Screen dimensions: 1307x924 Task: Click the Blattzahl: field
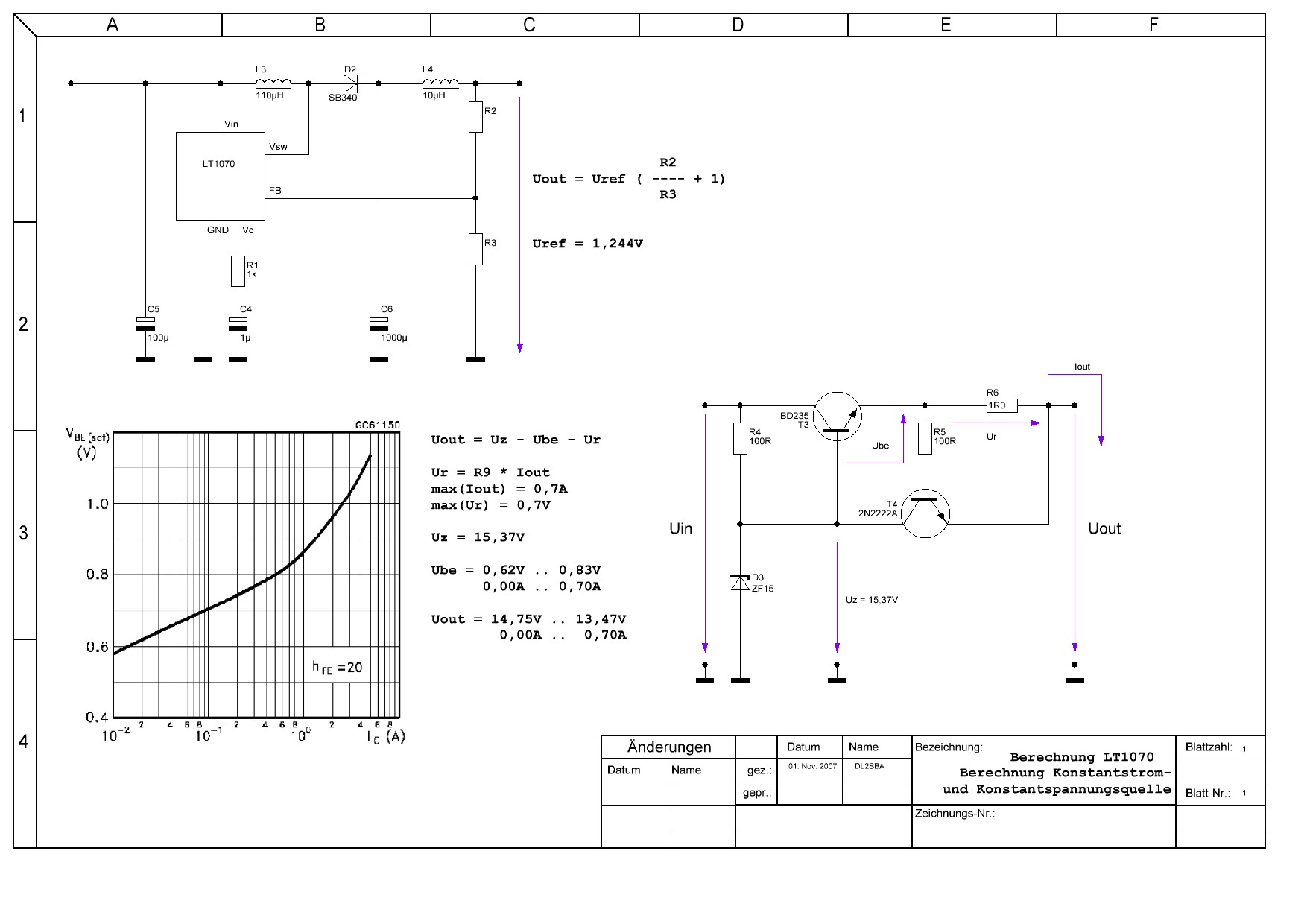[x=1209, y=747]
